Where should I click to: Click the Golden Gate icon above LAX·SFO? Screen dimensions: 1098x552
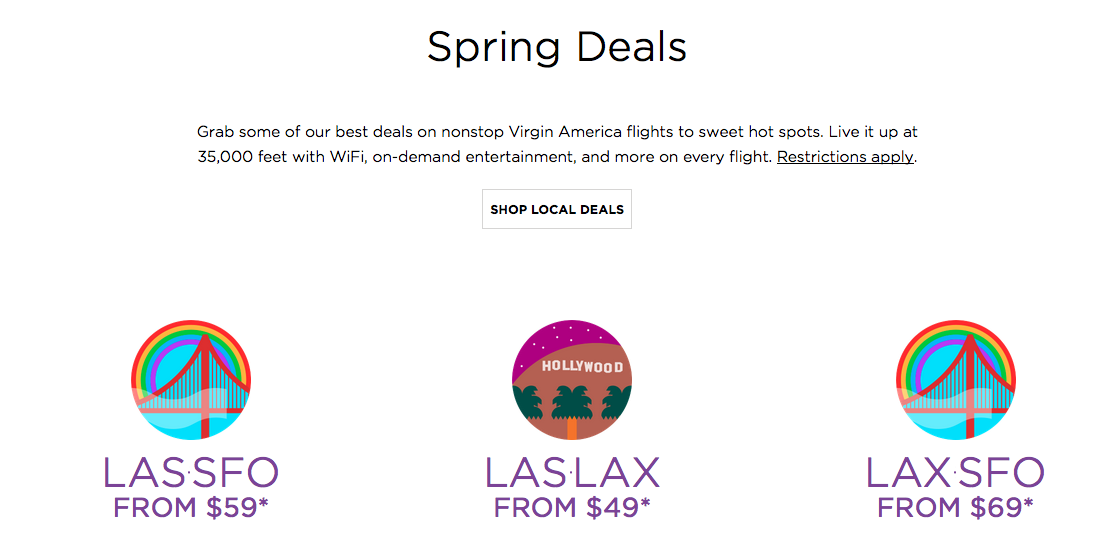coord(956,380)
